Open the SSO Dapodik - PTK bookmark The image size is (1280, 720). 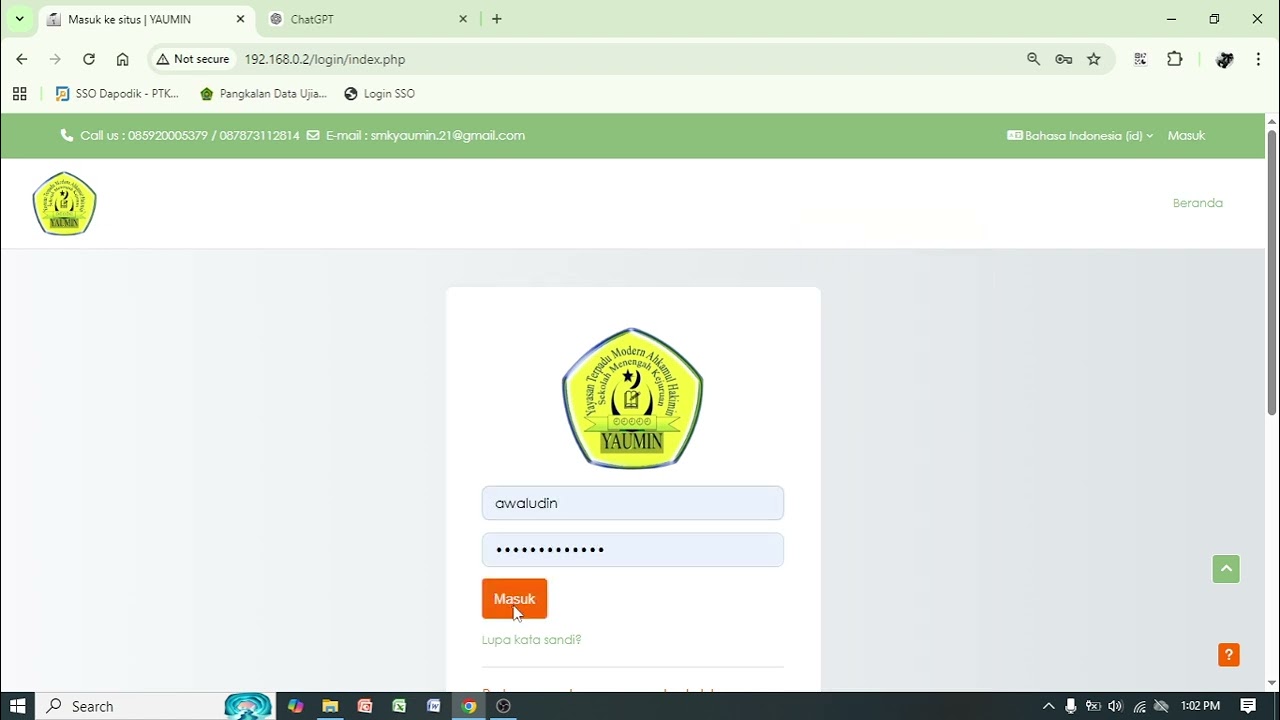pyautogui.click(x=117, y=94)
